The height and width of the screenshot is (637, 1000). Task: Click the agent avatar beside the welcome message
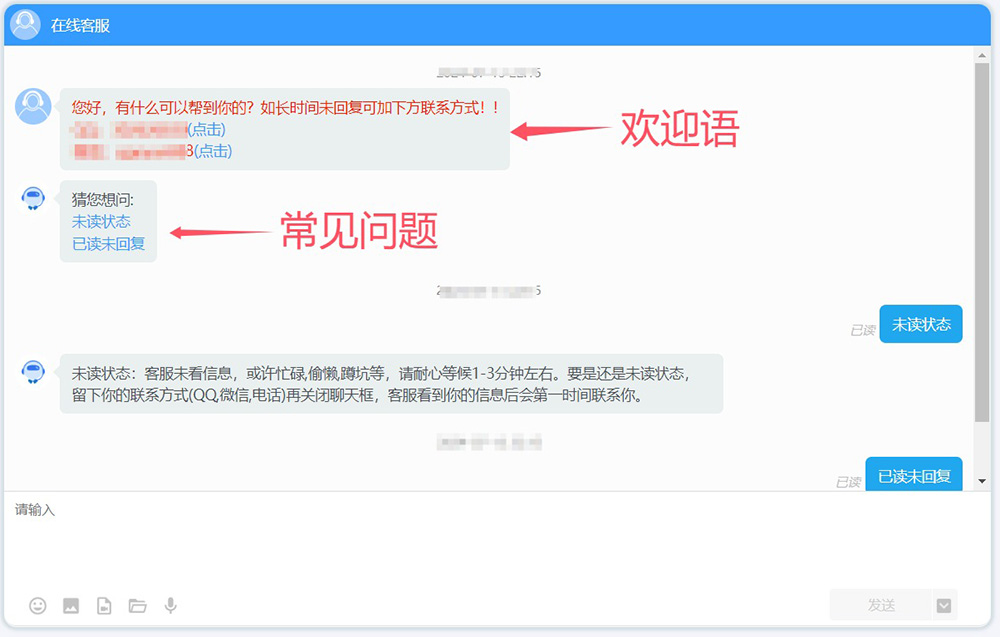[x=33, y=106]
